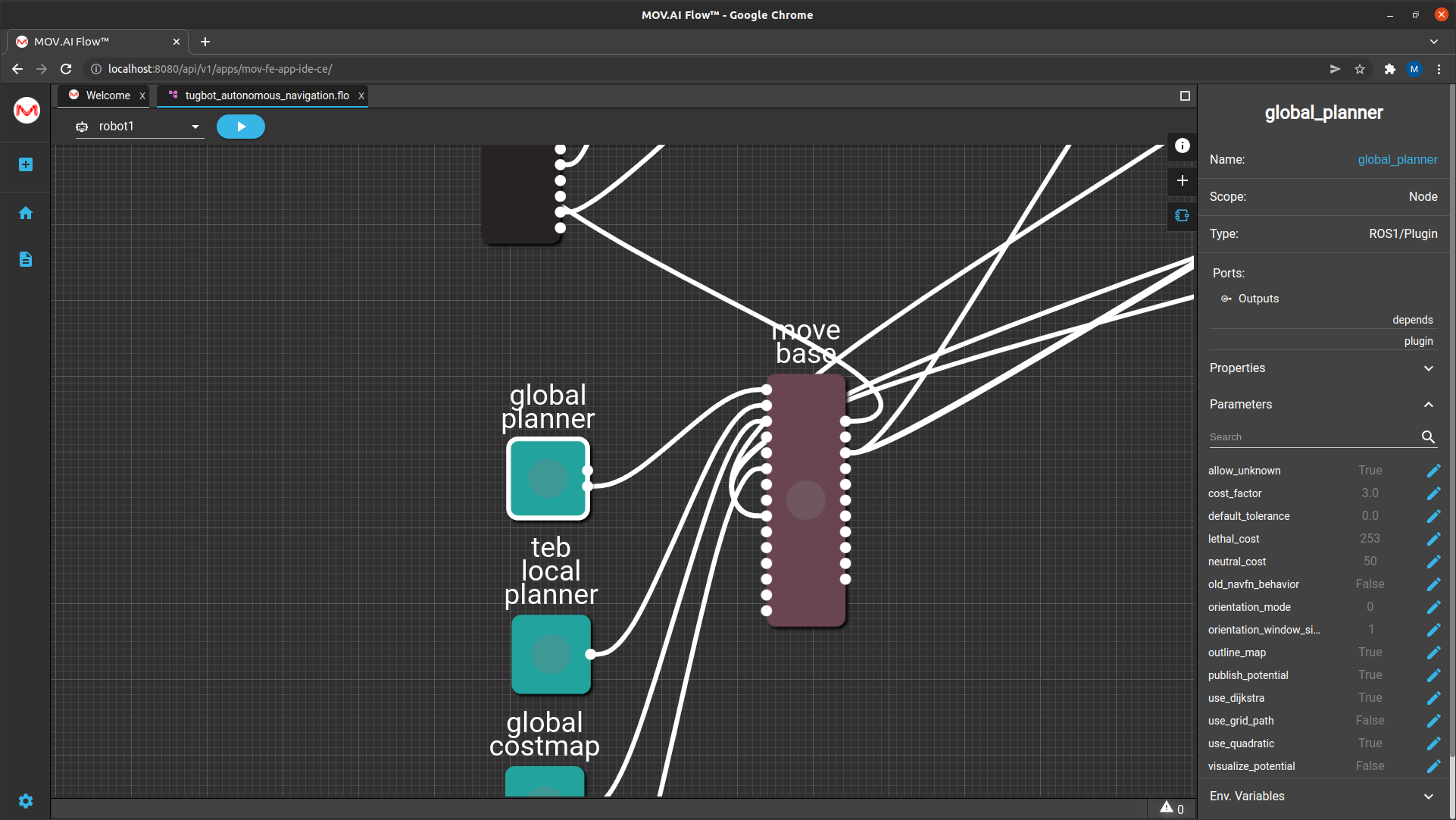Screen dimensions: 1456x820
Task: Click the allow_unknown True value
Action: click(x=1370, y=471)
